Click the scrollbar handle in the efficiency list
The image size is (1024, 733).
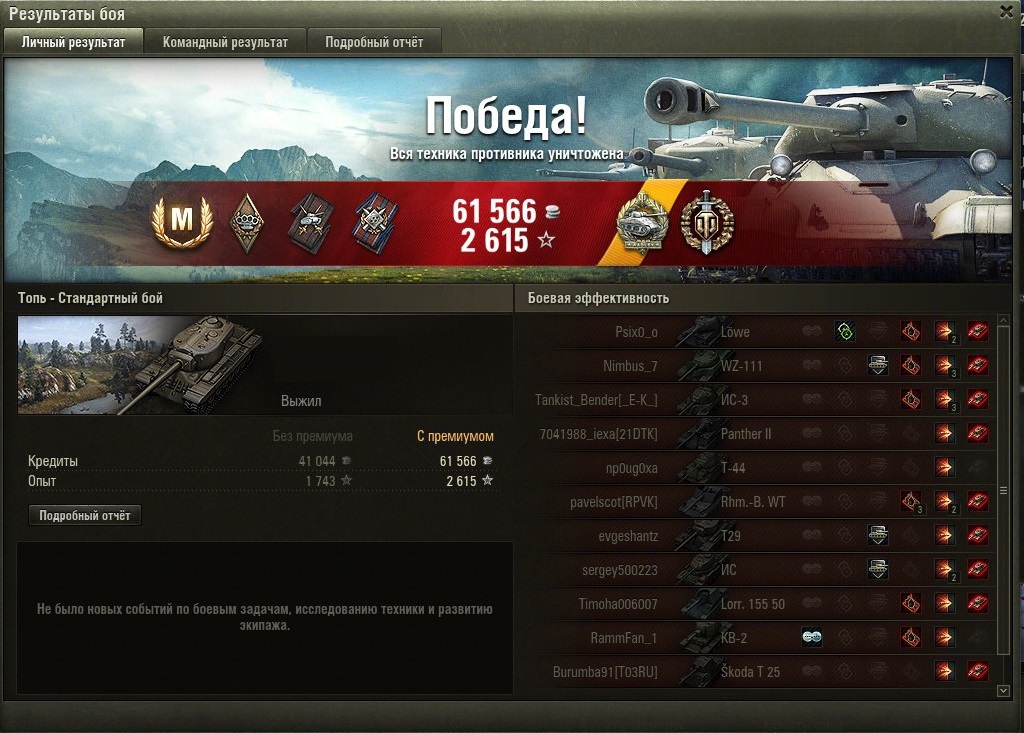pos(1004,491)
